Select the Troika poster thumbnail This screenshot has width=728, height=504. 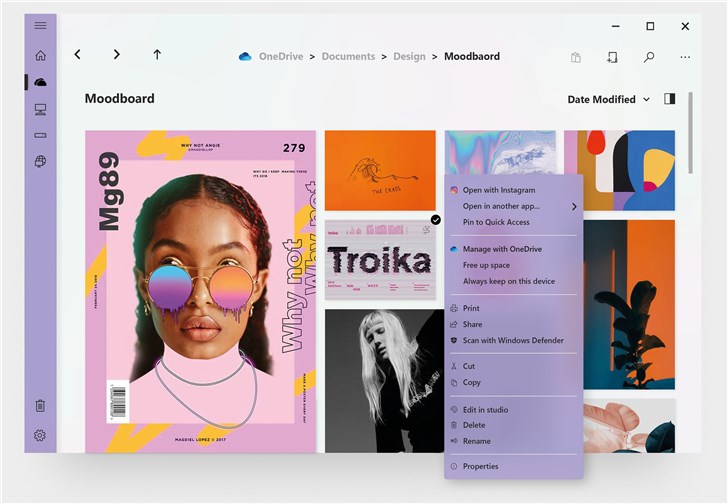pos(380,260)
